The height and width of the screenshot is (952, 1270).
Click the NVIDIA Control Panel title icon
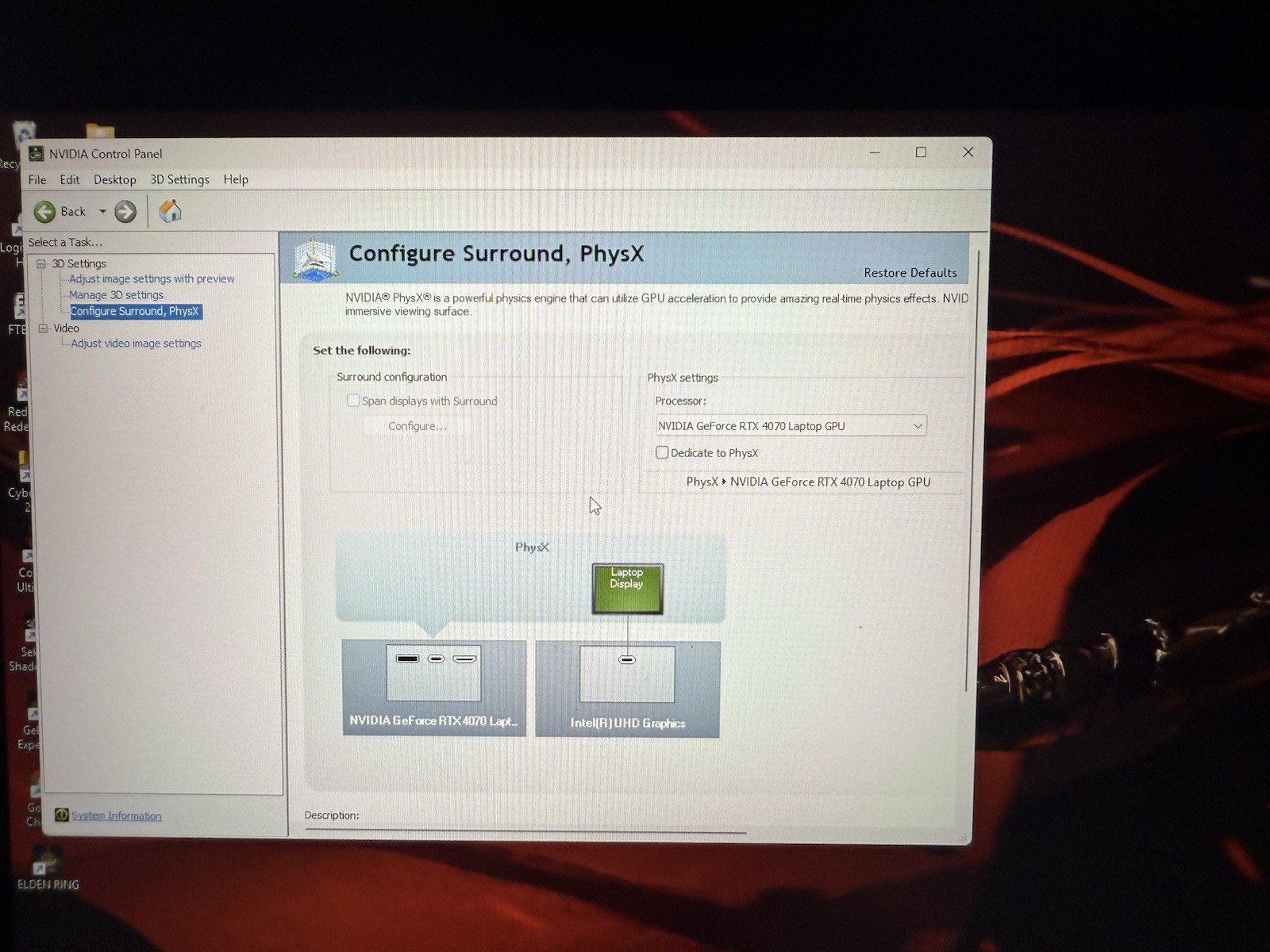37,153
